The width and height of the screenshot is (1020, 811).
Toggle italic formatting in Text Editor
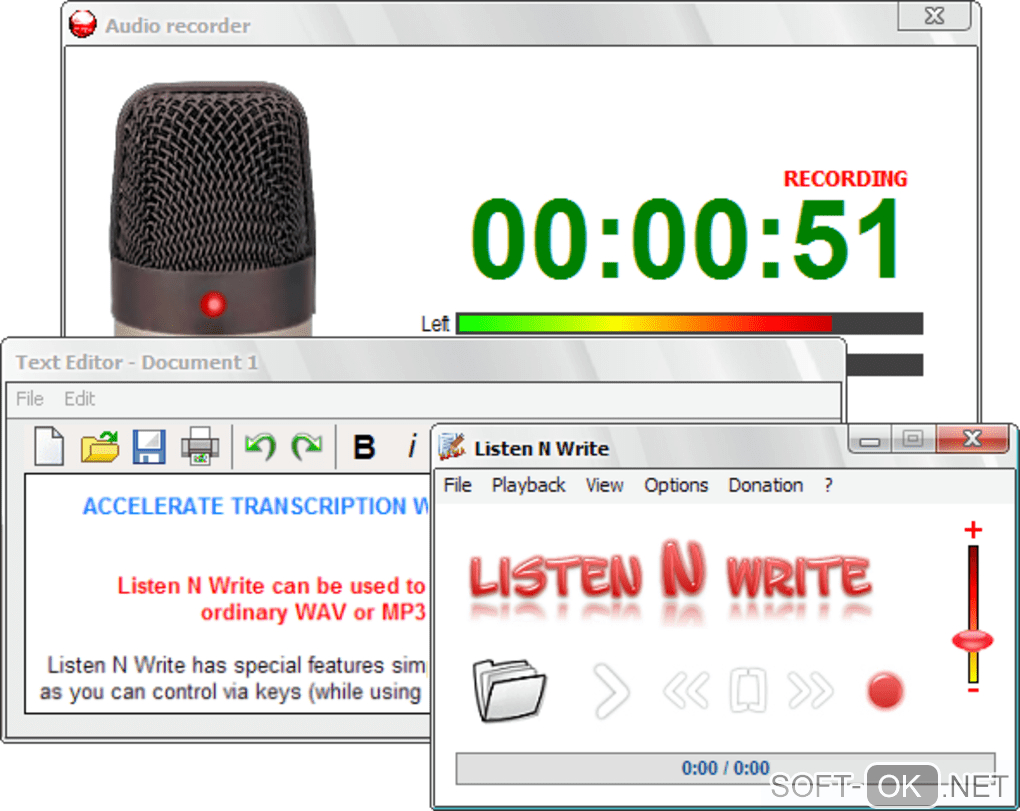(412, 447)
